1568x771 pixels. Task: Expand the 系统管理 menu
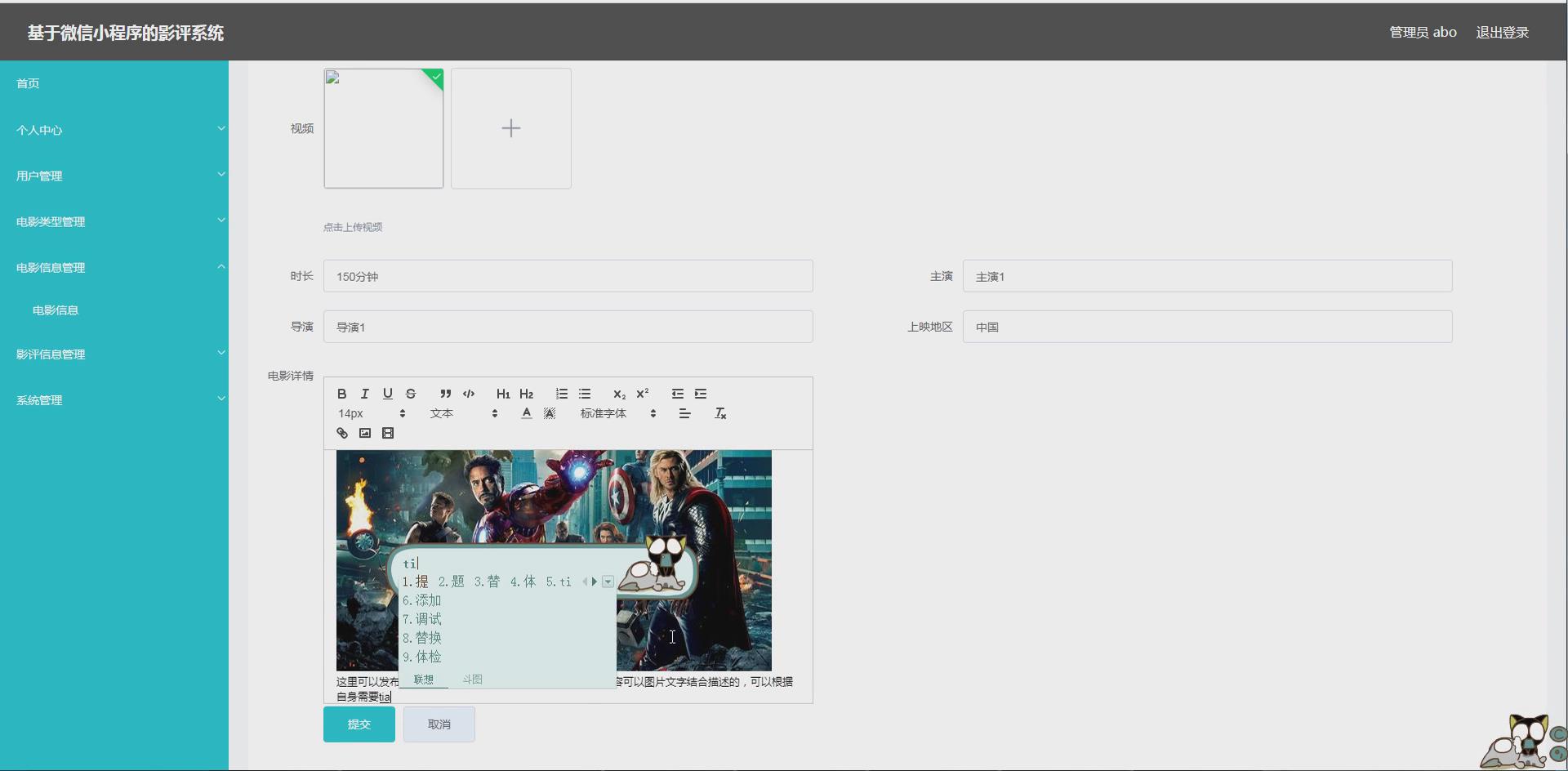point(114,399)
